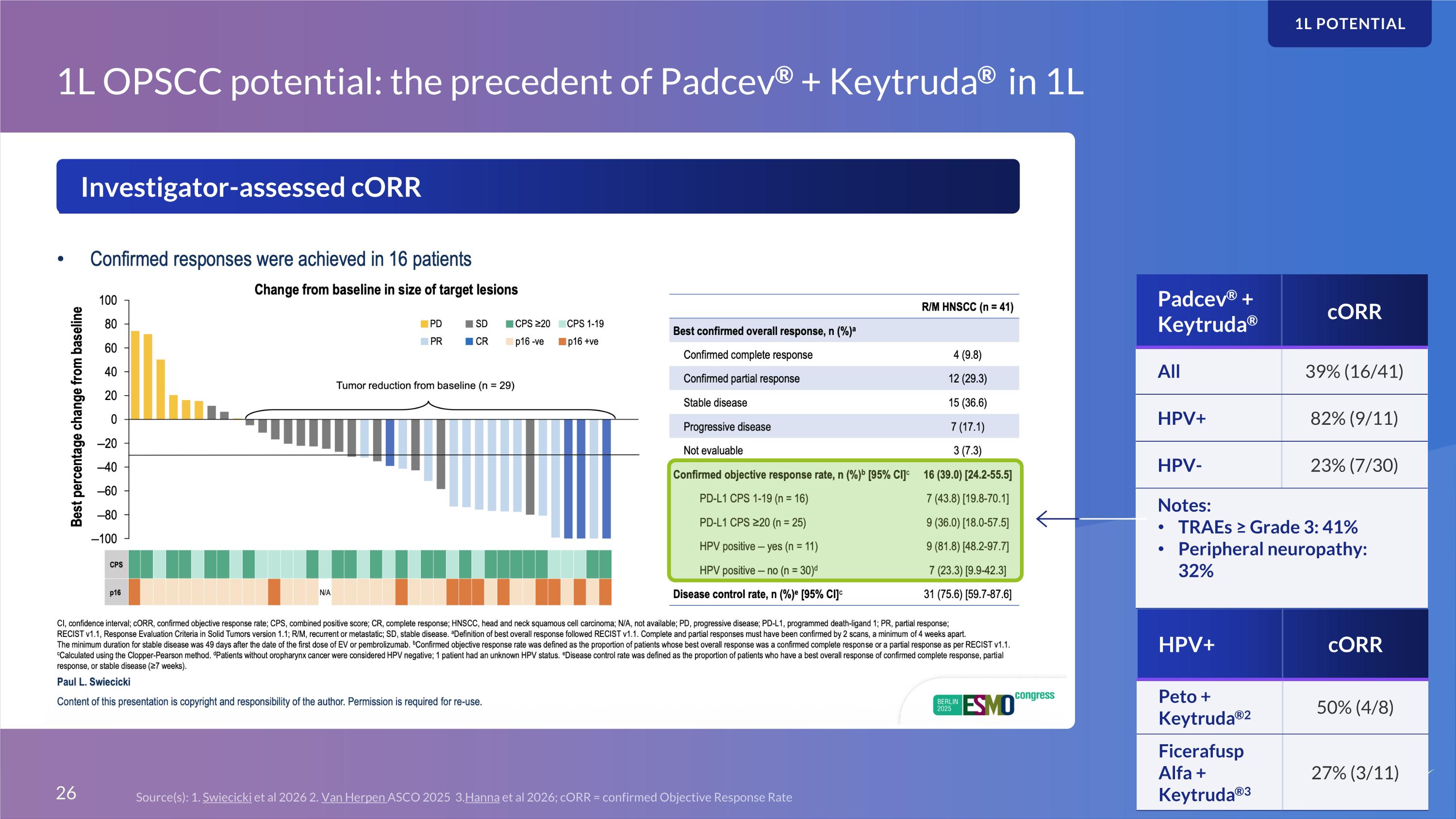Open the Swiecicki source link
The image size is (1456, 819).
[x=227, y=797]
